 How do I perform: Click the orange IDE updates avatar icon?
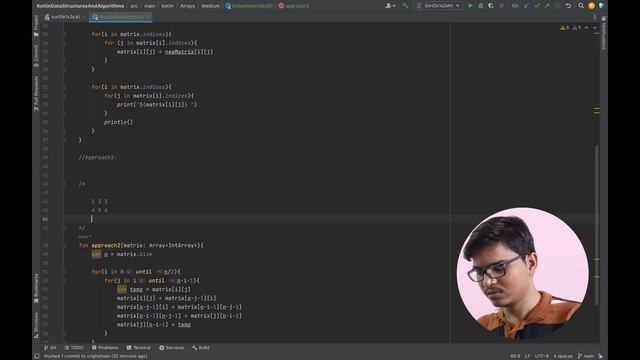pos(591,6)
